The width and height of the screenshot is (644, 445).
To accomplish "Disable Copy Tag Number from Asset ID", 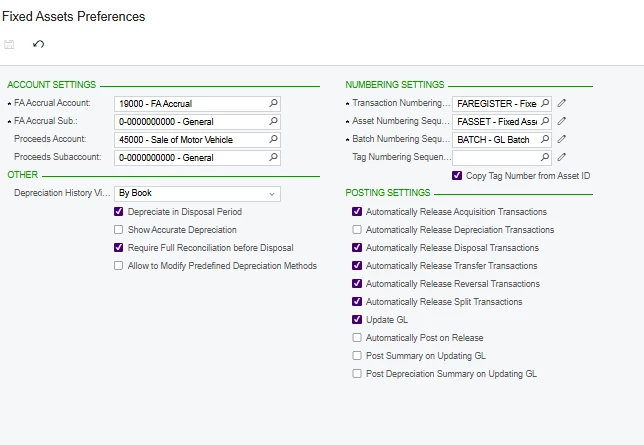I will [x=457, y=175].
